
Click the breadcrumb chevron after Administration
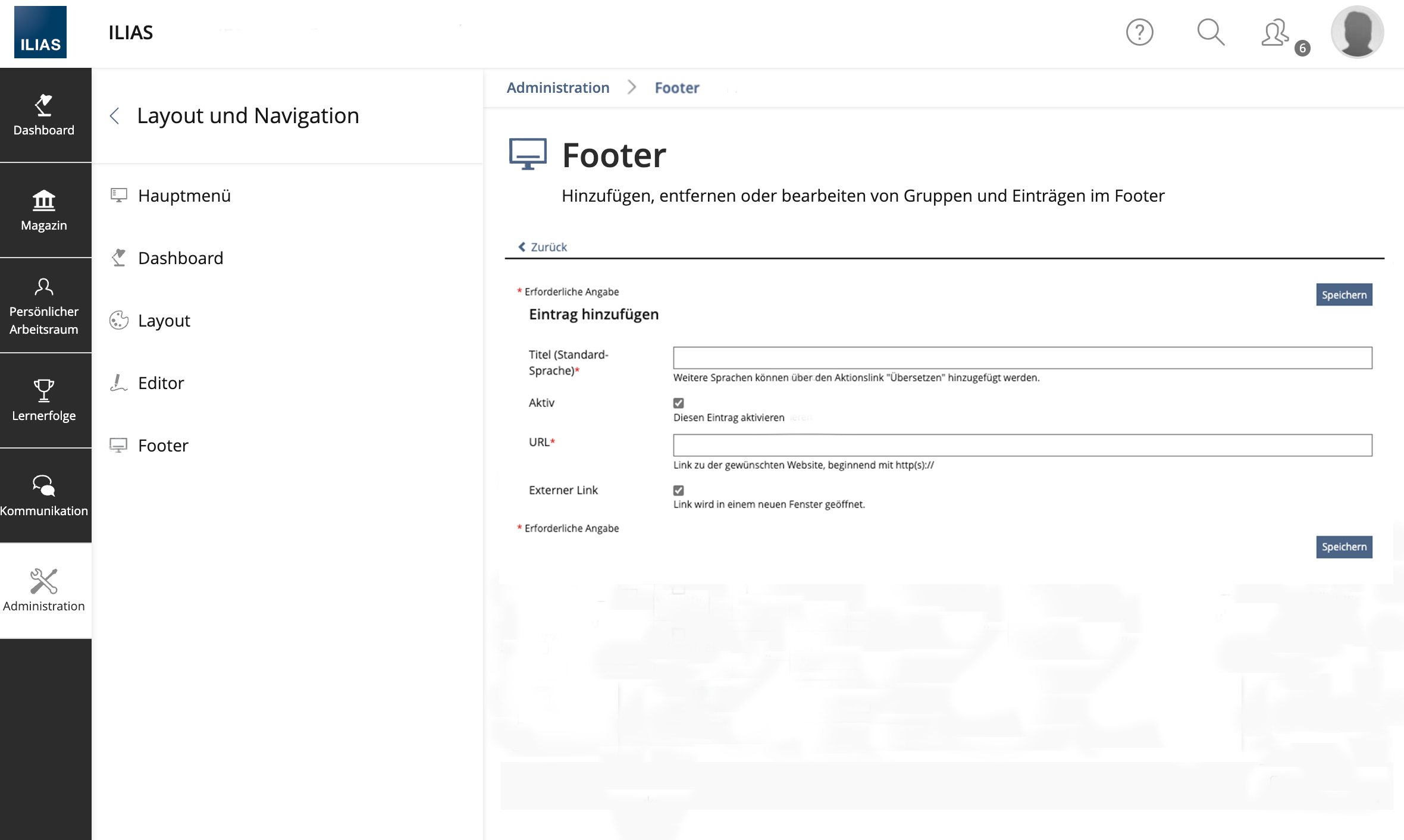tap(632, 87)
